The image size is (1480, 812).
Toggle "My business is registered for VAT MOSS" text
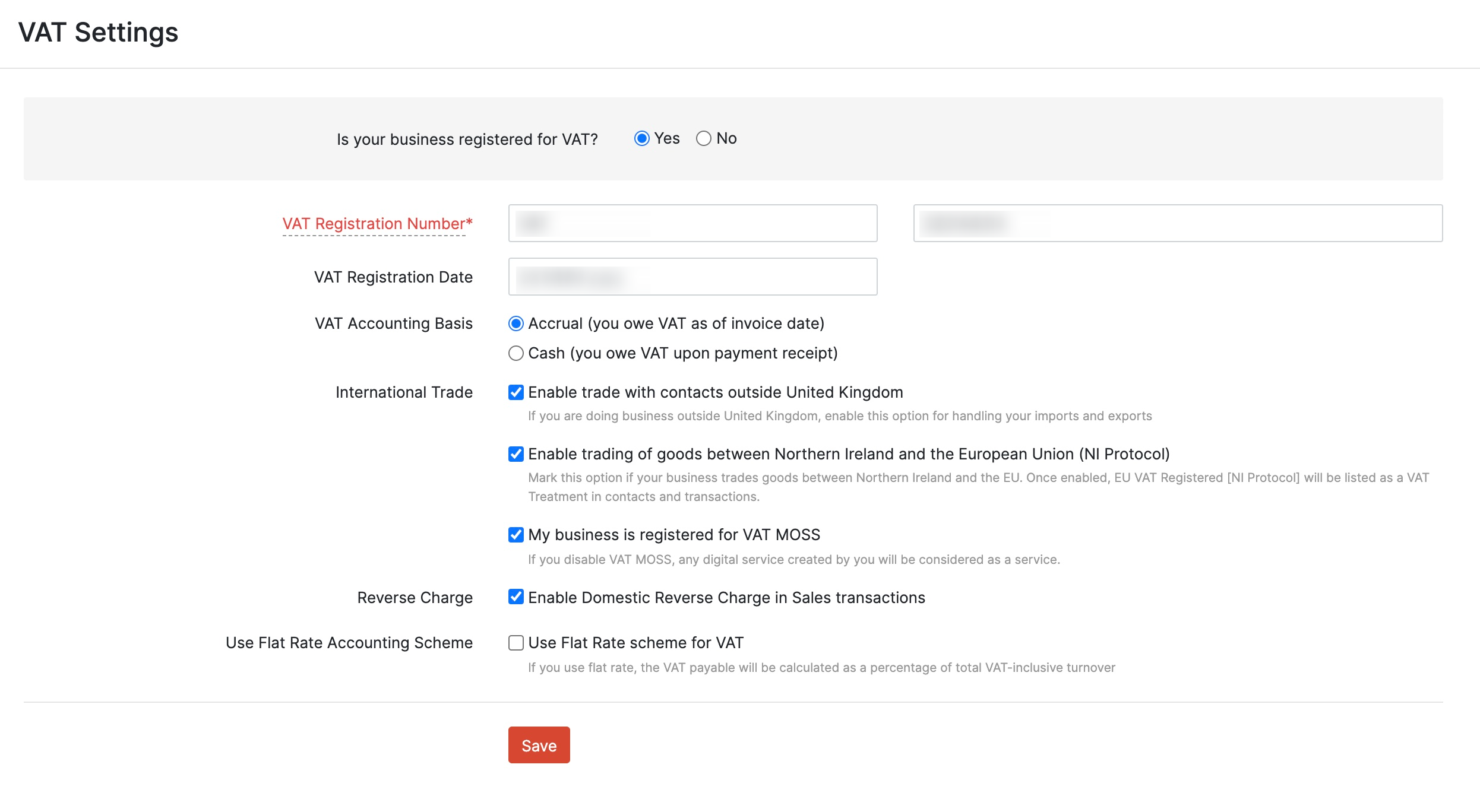click(x=674, y=535)
